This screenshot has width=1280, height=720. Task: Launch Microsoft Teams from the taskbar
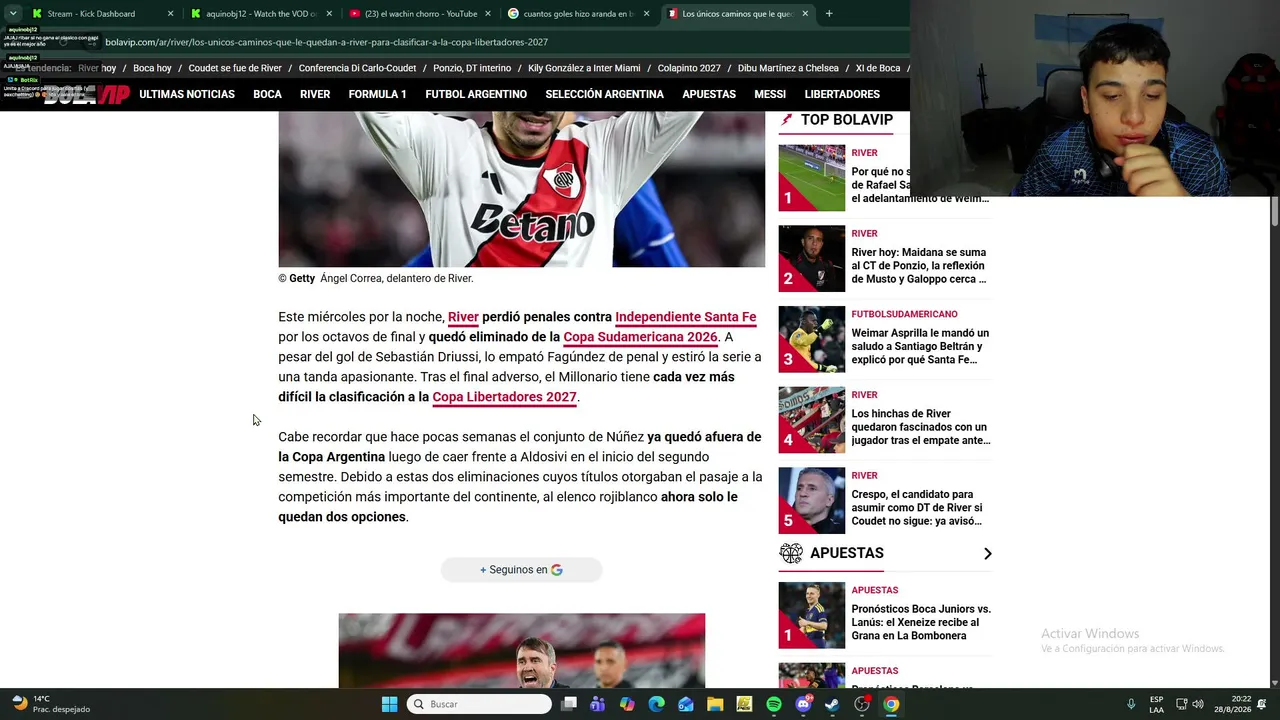click(x=598, y=704)
